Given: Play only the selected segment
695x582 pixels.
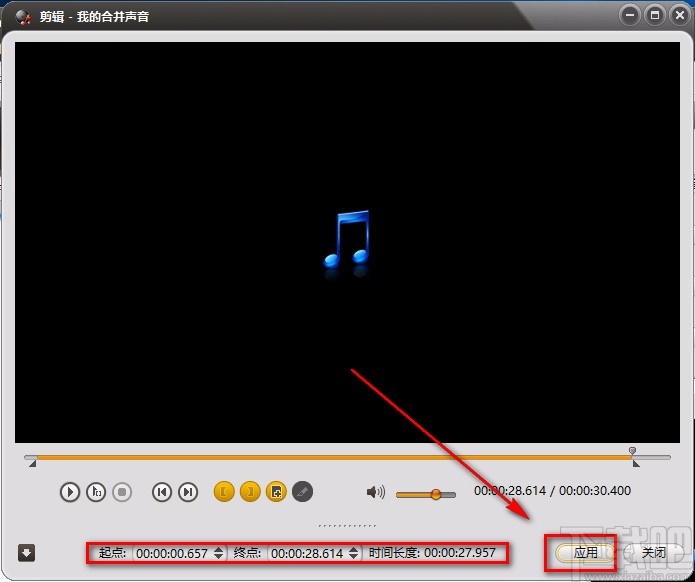Looking at the screenshot, I should tap(96, 492).
